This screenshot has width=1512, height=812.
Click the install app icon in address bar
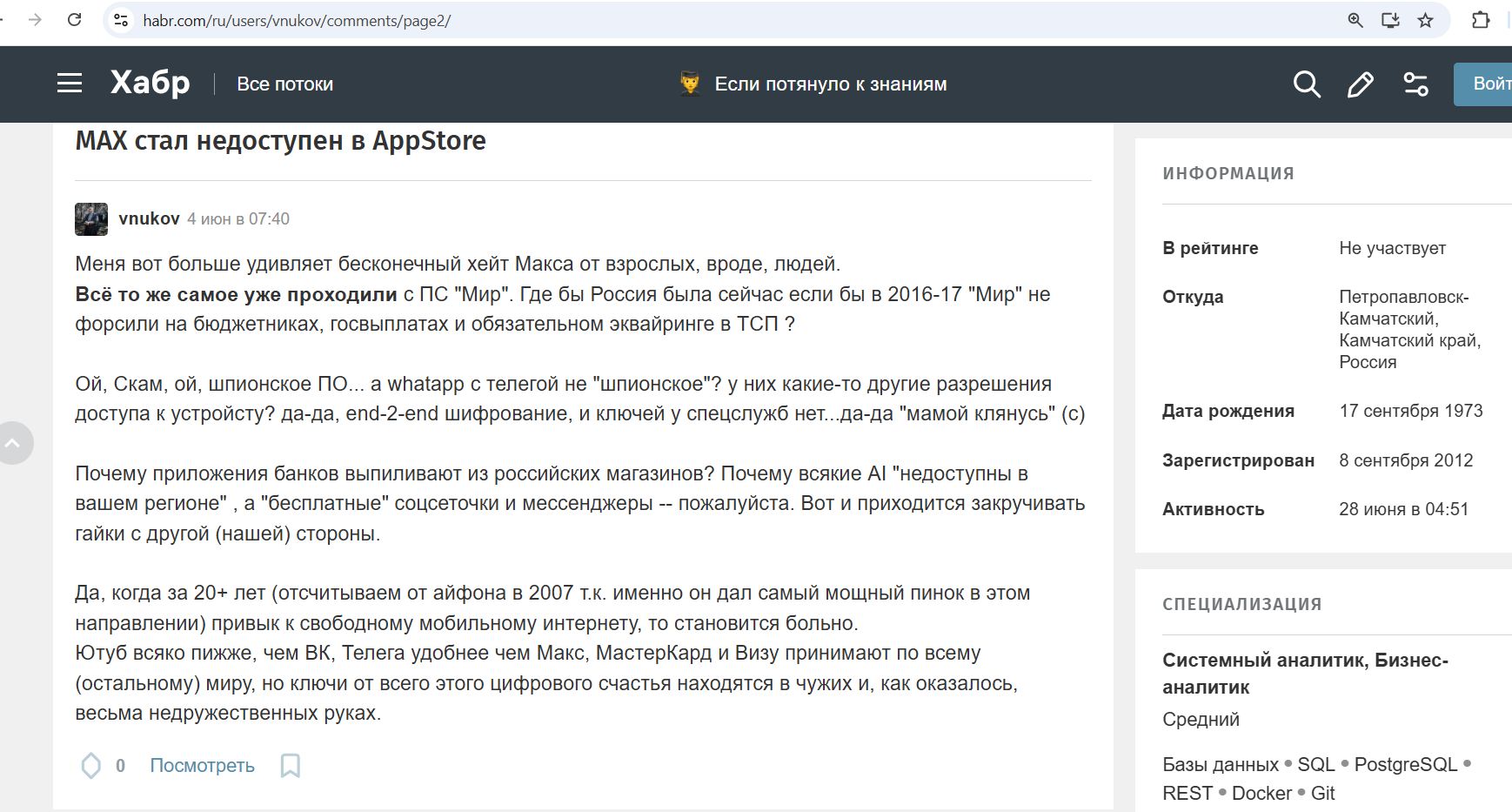point(1390,20)
